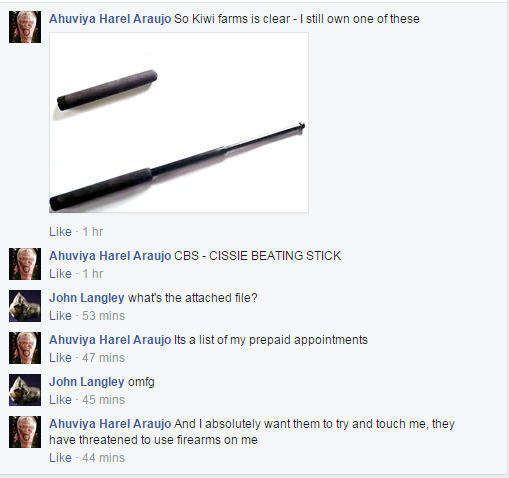The height and width of the screenshot is (478, 509).
Task: Open John Langley name on attached file question
Action: point(87,298)
